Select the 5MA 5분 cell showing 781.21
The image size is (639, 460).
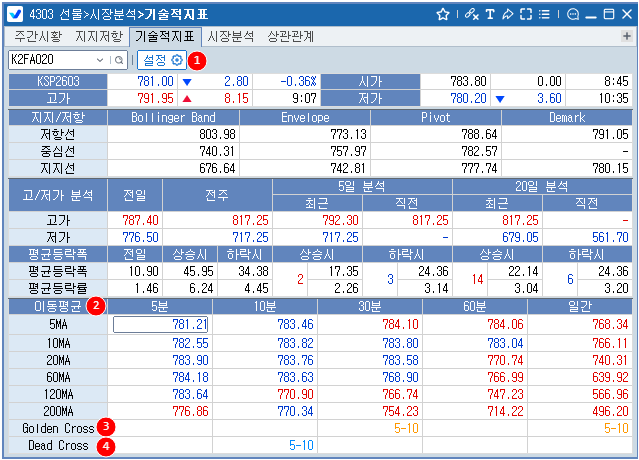point(160,324)
